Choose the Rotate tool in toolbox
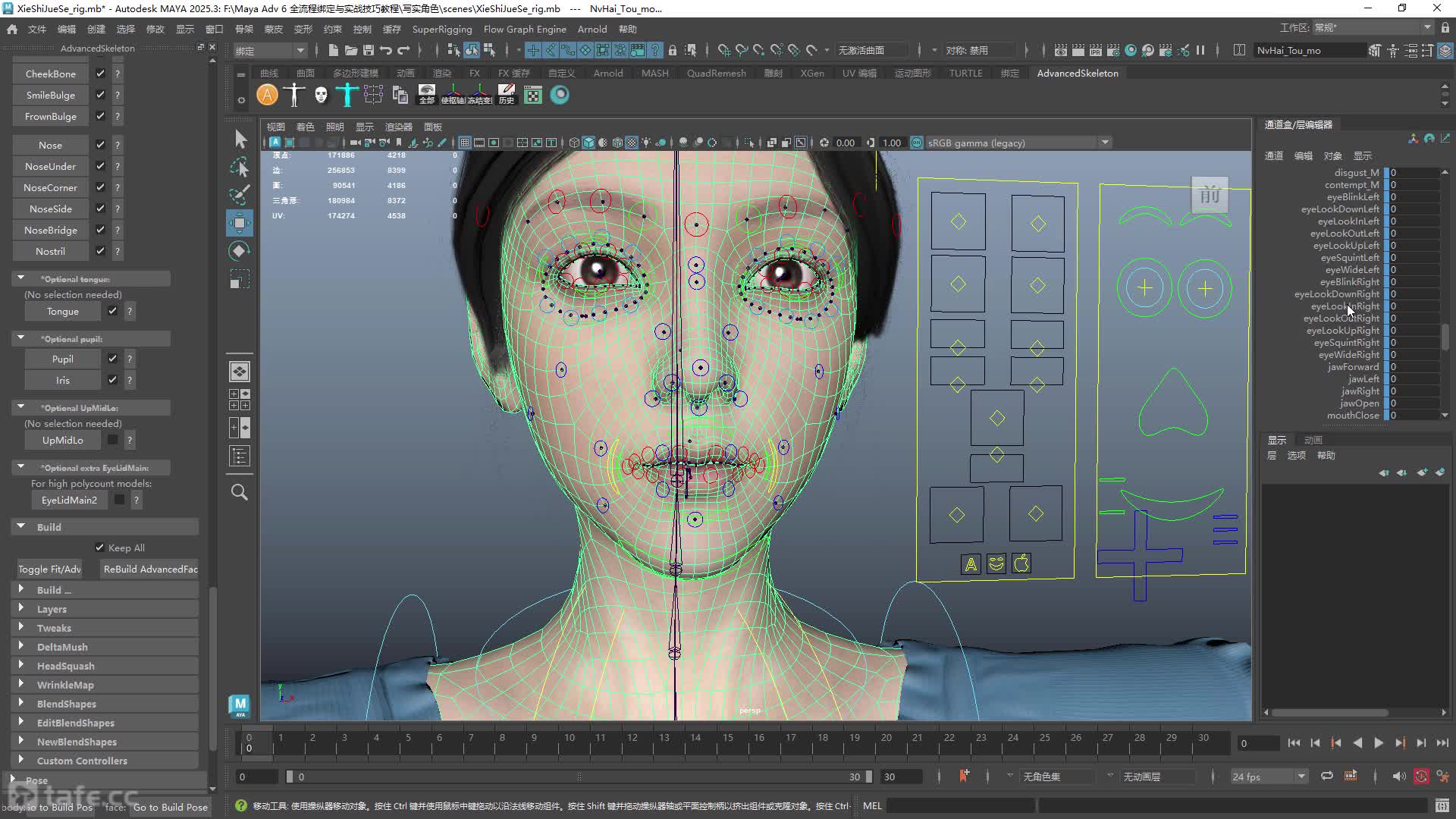Viewport: 1456px width, 819px height. coord(239,251)
